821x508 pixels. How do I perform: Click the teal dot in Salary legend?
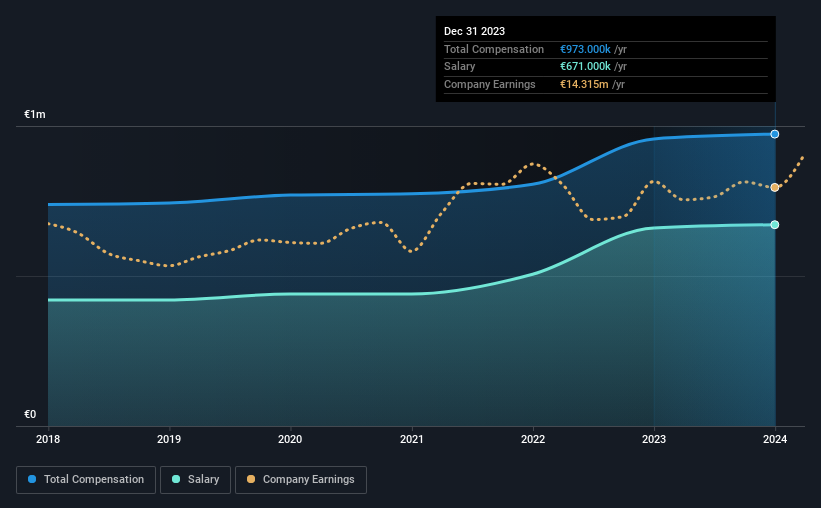tap(176, 479)
